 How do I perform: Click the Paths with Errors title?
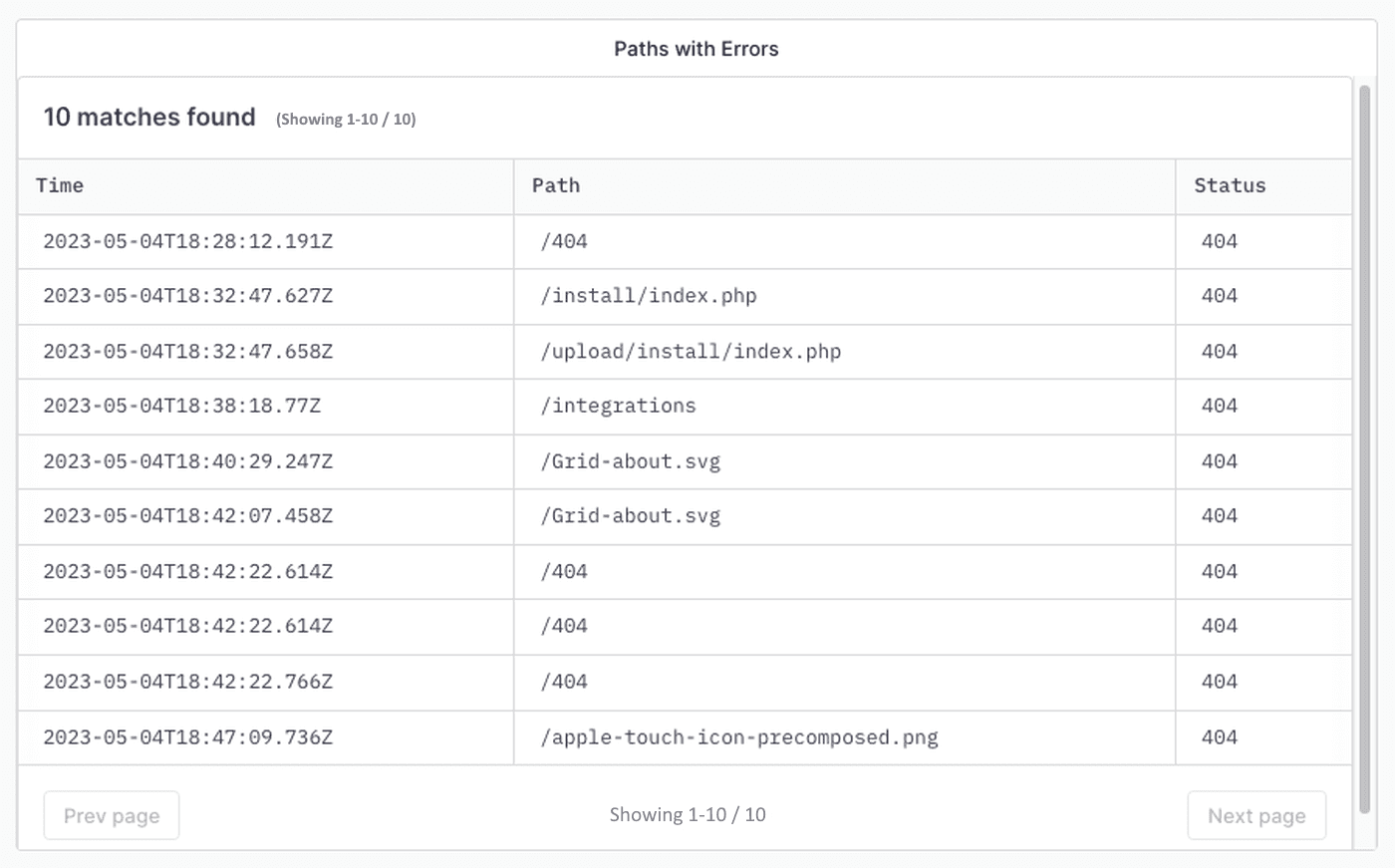(697, 48)
